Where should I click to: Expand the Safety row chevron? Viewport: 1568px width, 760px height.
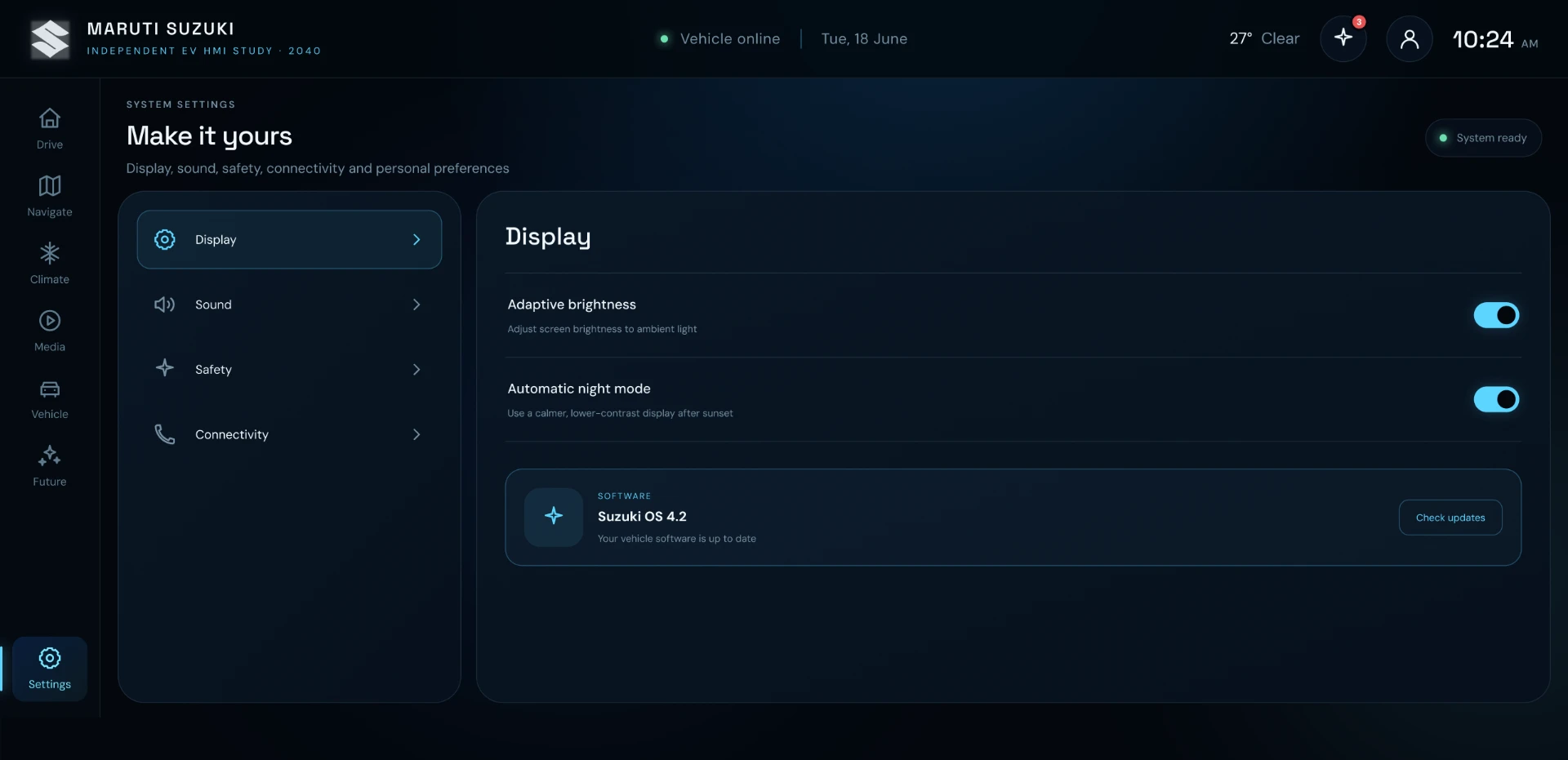click(x=416, y=370)
